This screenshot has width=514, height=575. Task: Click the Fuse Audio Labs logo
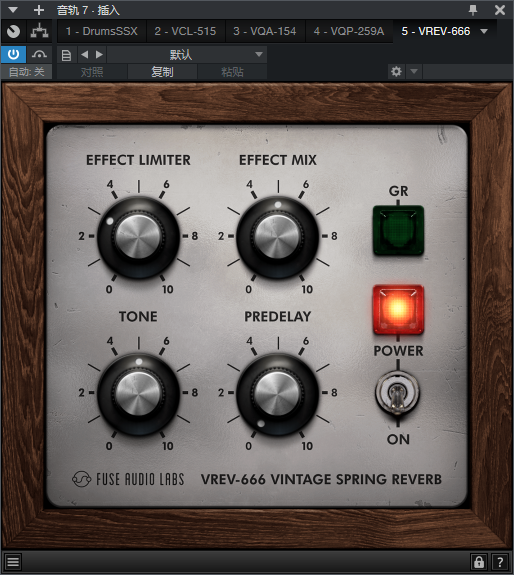pyautogui.click(x=128, y=479)
